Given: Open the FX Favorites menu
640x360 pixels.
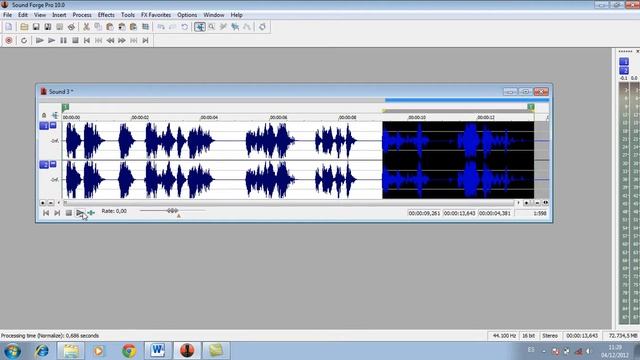Looking at the screenshot, I should [156, 15].
